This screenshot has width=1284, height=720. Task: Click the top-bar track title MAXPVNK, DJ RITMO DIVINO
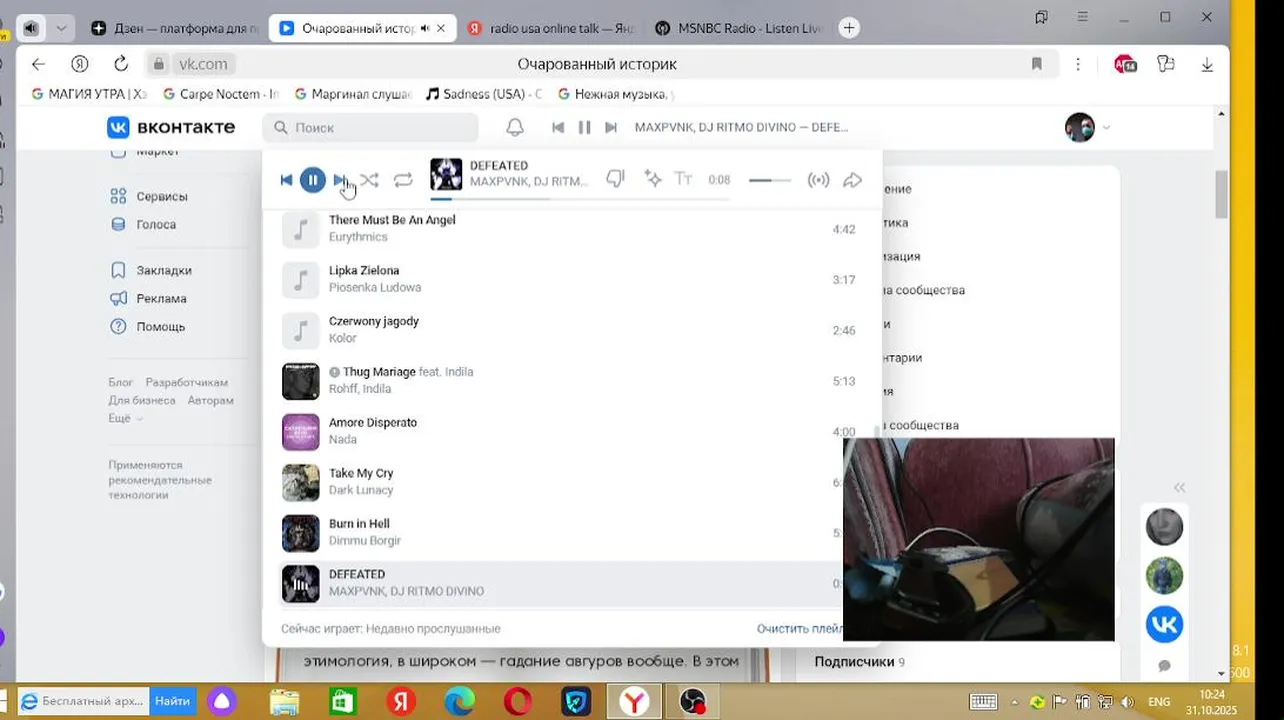tap(741, 127)
